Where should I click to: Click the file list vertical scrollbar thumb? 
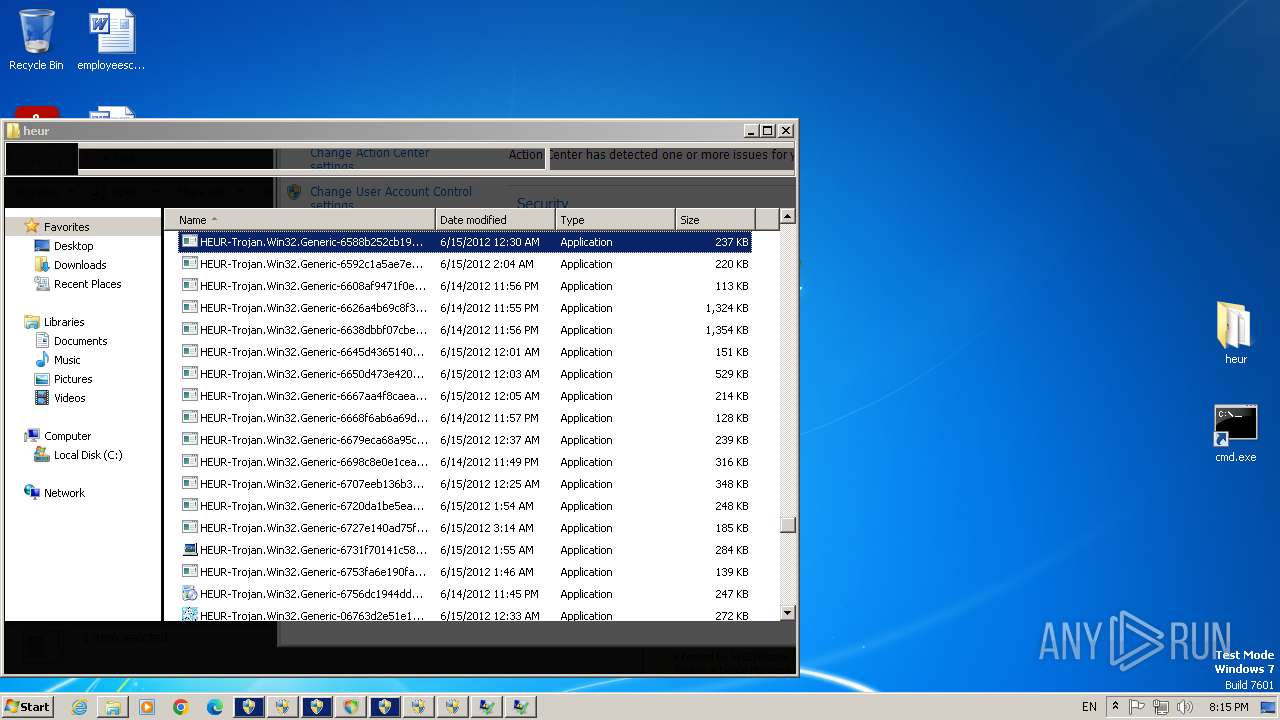pyautogui.click(x=788, y=525)
